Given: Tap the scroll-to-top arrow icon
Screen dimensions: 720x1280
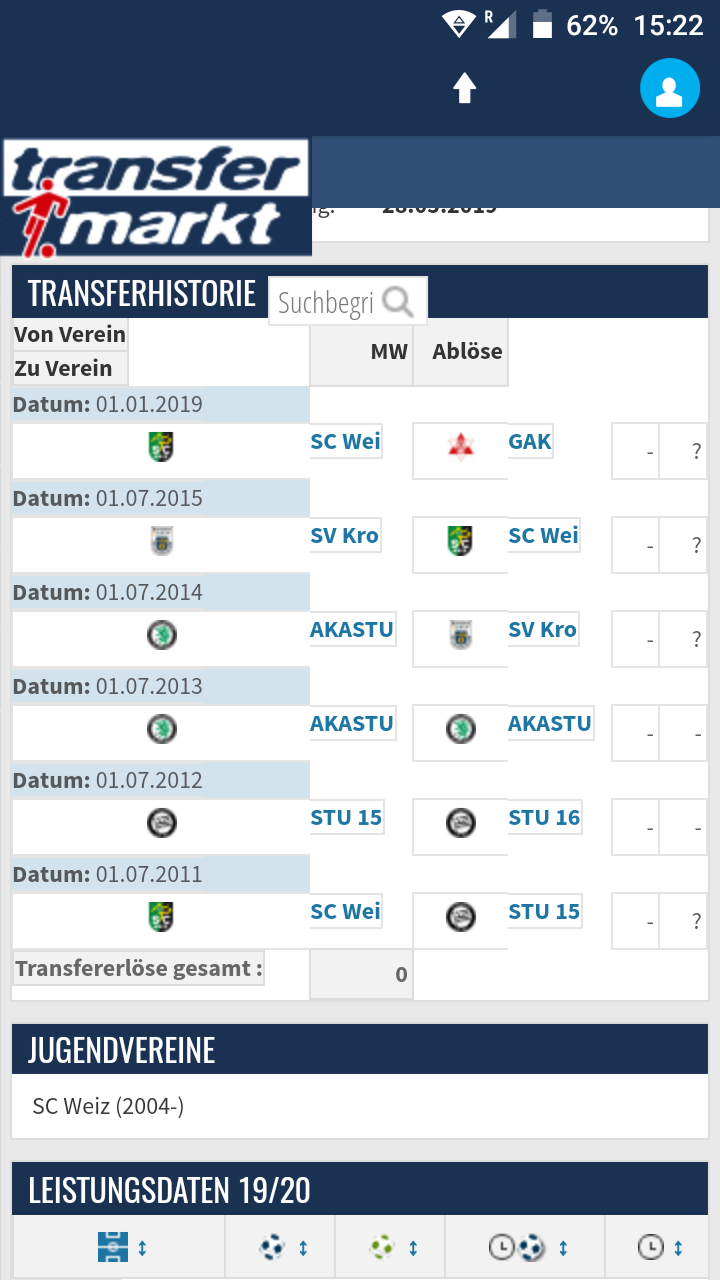Looking at the screenshot, I should [x=464, y=88].
